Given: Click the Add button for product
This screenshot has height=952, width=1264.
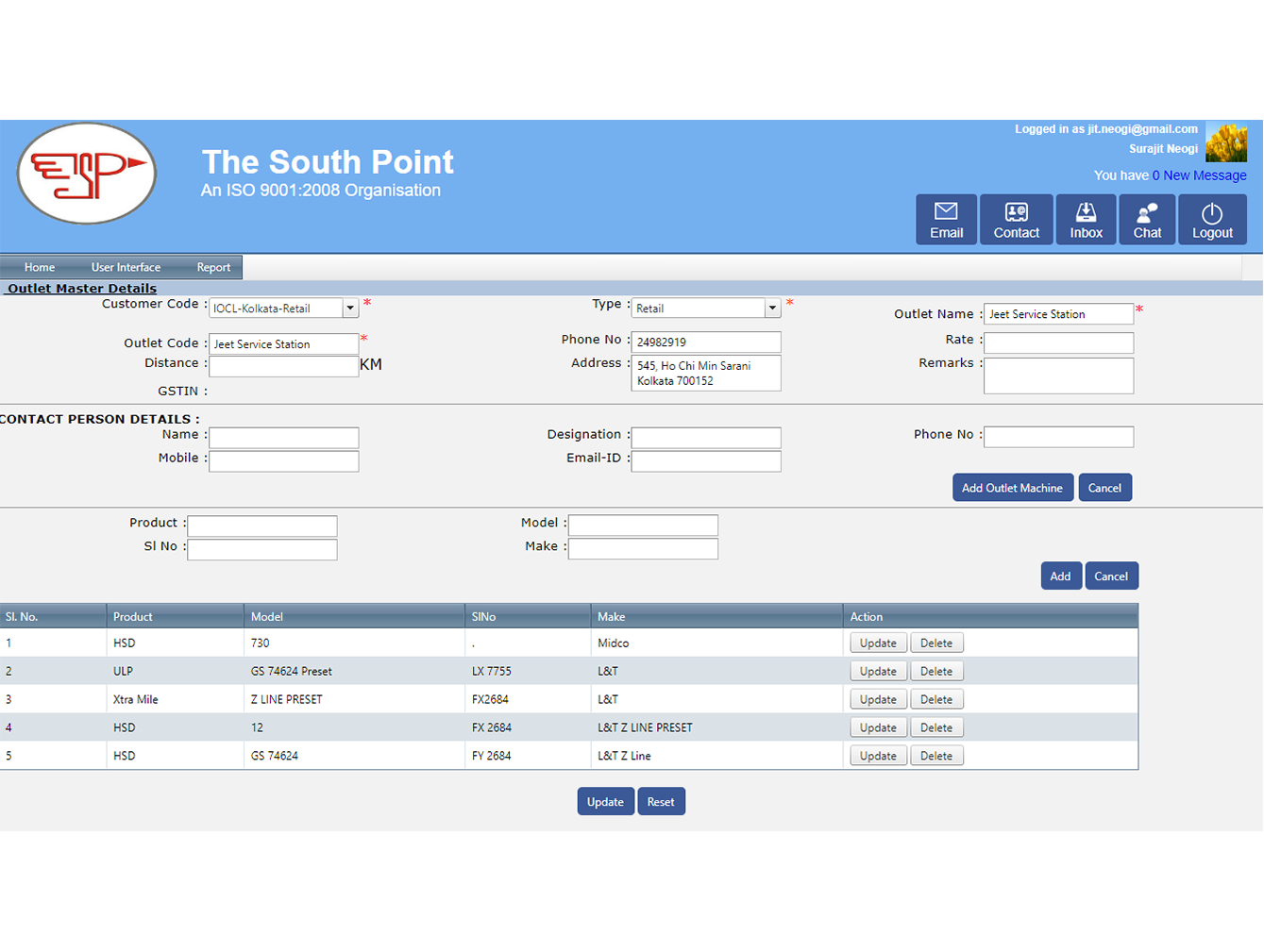Looking at the screenshot, I should (1060, 576).
